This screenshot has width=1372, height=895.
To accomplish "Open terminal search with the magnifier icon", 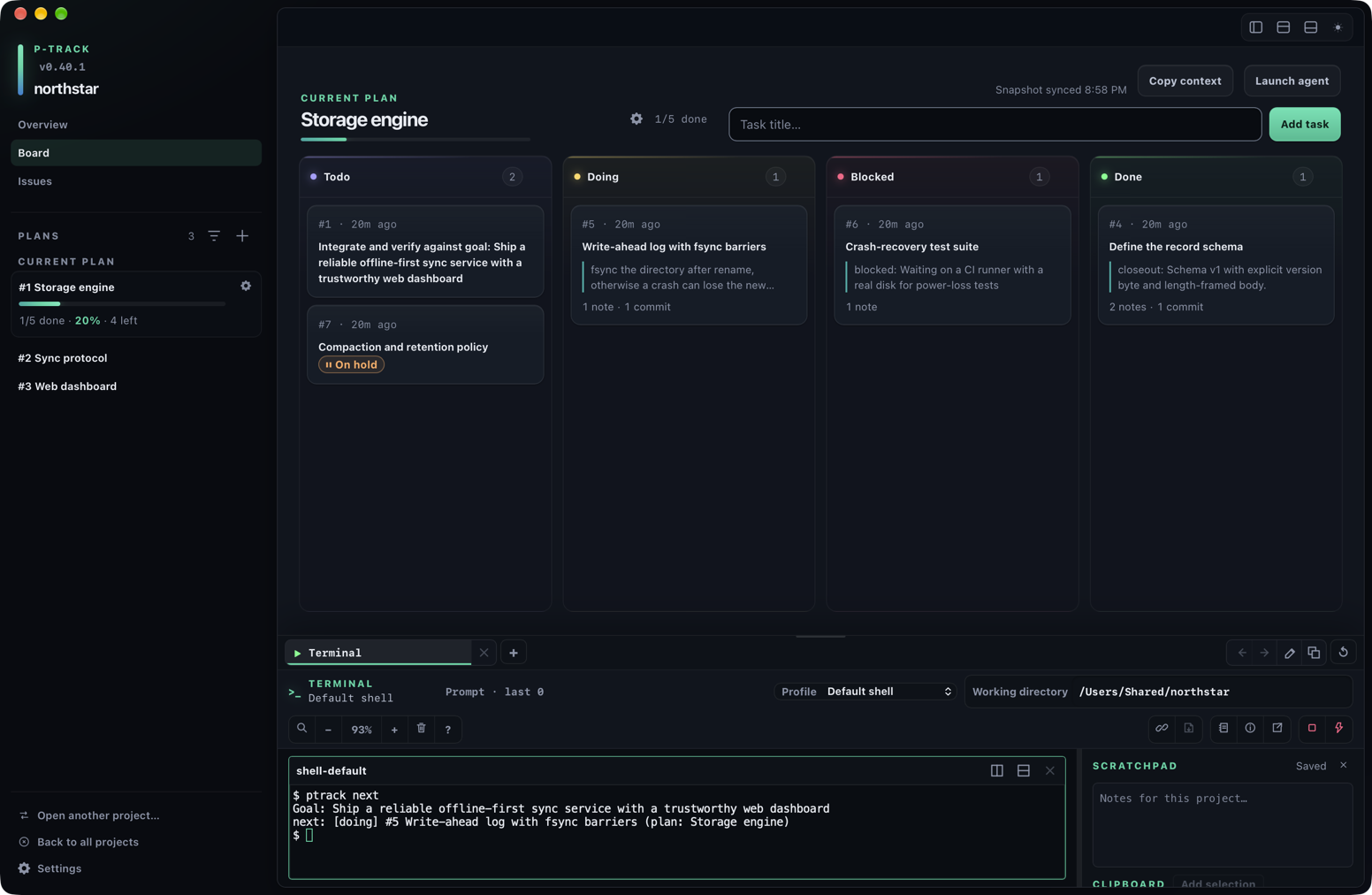I will click(302, 729).
